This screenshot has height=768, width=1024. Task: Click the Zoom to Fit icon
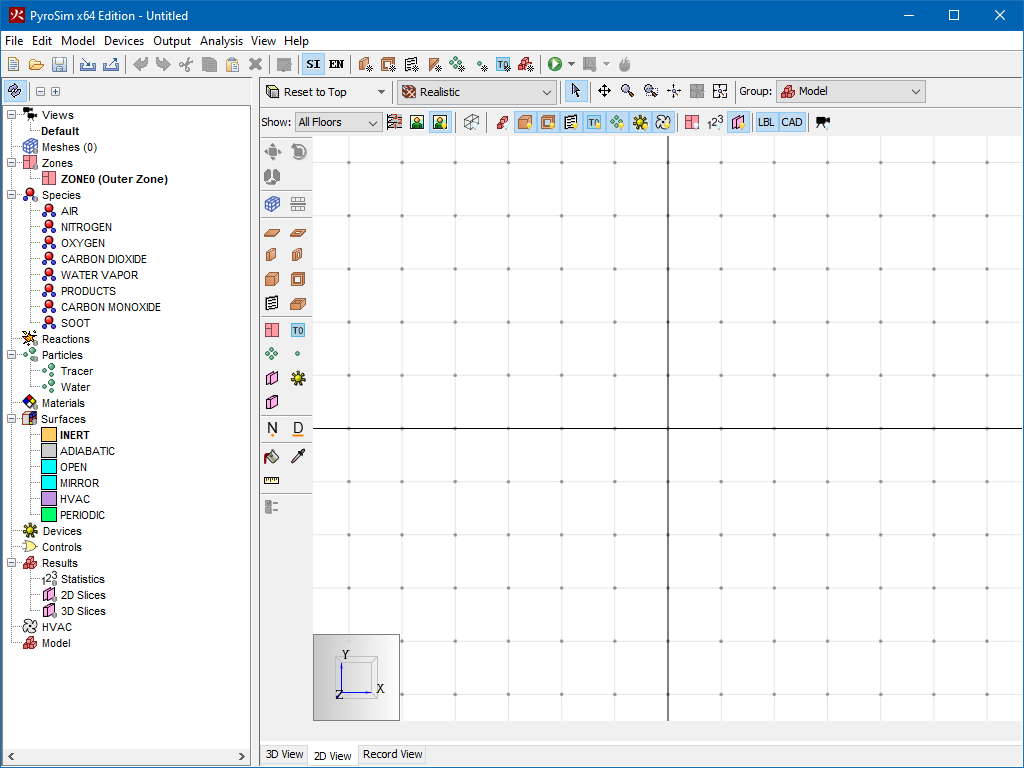coord(720,91)
